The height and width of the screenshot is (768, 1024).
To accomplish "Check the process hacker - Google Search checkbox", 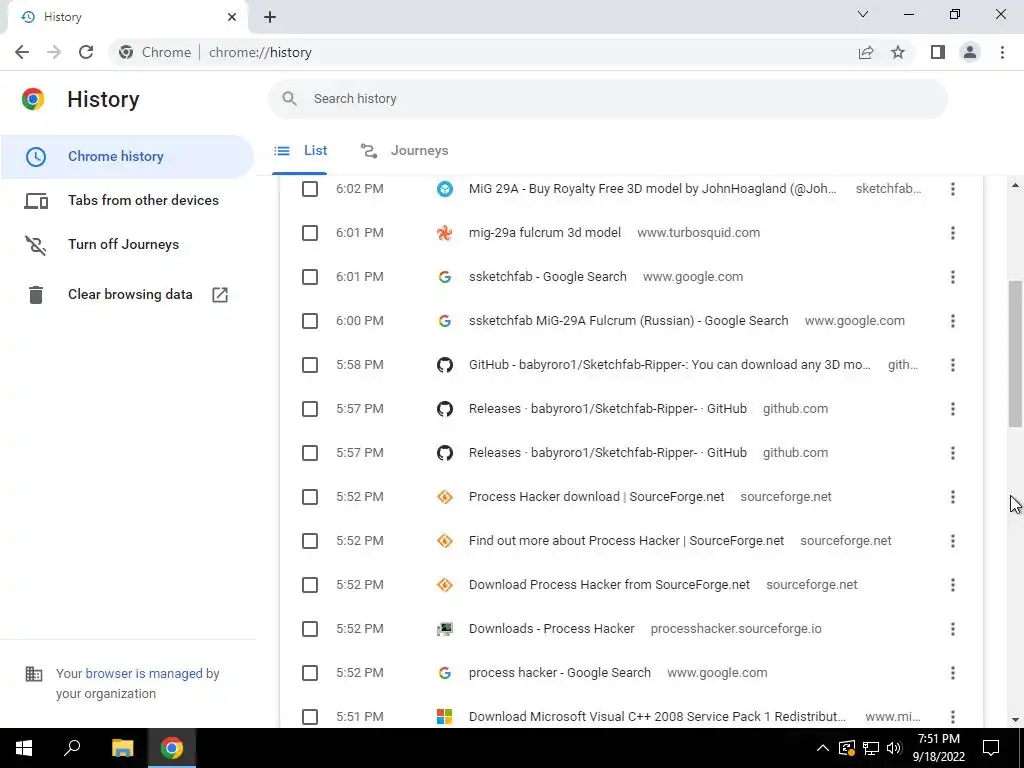I will click(x=310, y=673).
